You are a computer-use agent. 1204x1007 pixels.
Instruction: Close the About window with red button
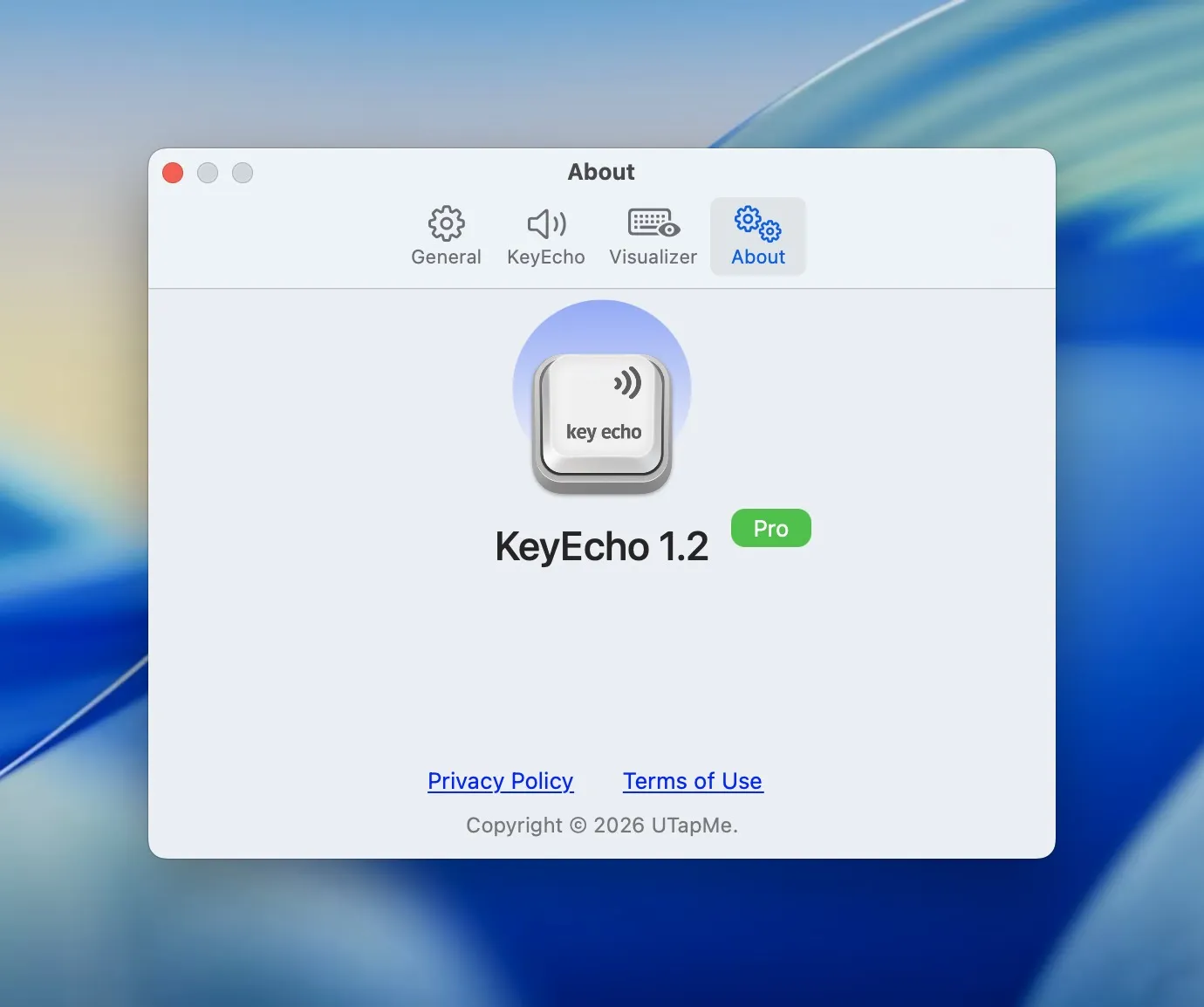(x=173, y=173)
